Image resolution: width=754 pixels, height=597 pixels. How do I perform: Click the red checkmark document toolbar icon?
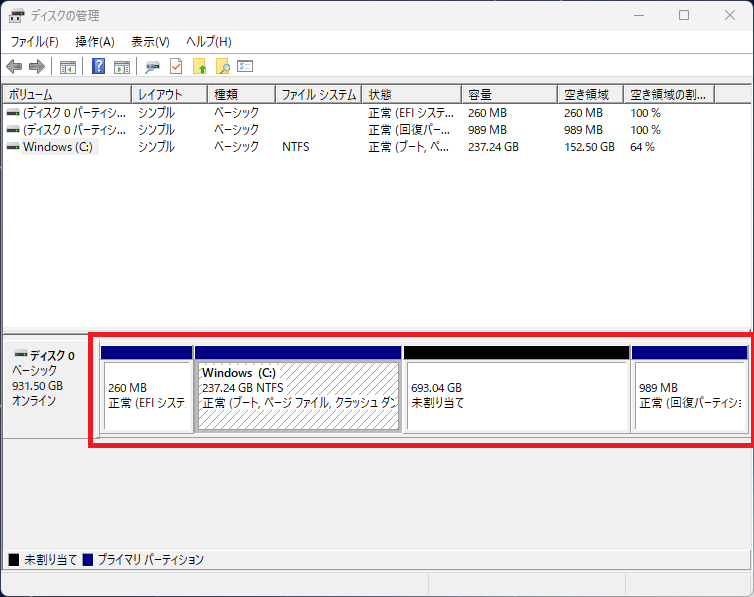(x=176, y=67)
